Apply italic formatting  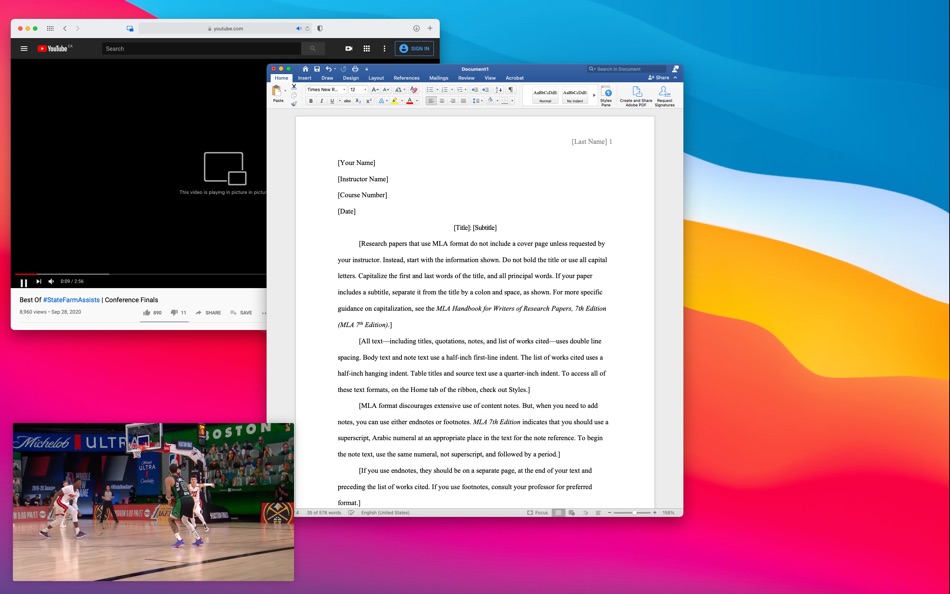[x=321, y=101]
